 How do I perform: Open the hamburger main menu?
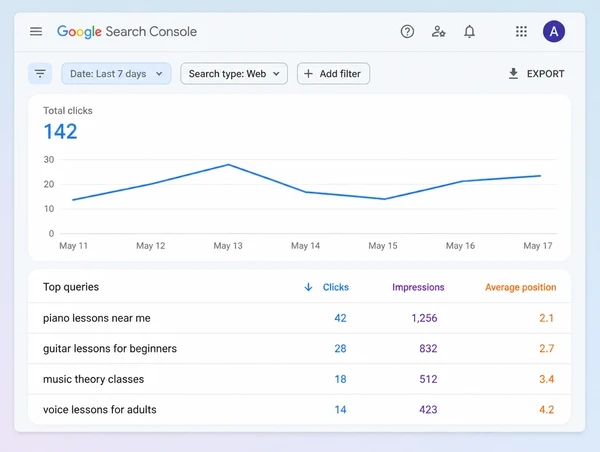coord(36,31)
